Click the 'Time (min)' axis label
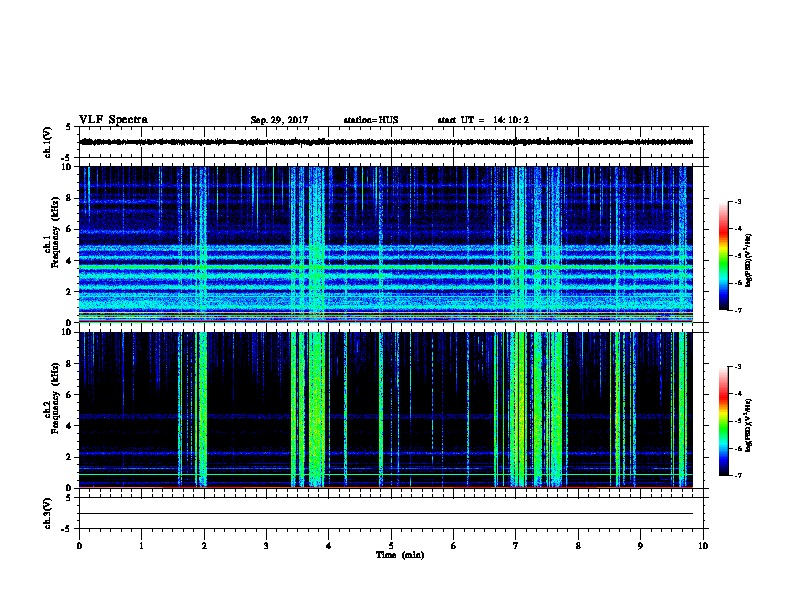Screen dimensions: 792x612 [x=400, y=555]
